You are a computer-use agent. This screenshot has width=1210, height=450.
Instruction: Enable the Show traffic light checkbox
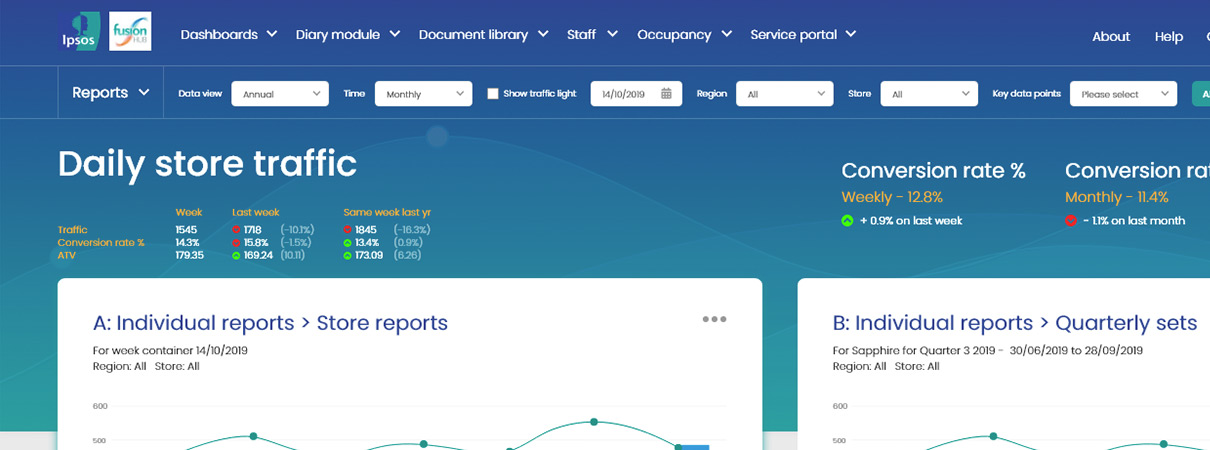[x=493, y=94]
